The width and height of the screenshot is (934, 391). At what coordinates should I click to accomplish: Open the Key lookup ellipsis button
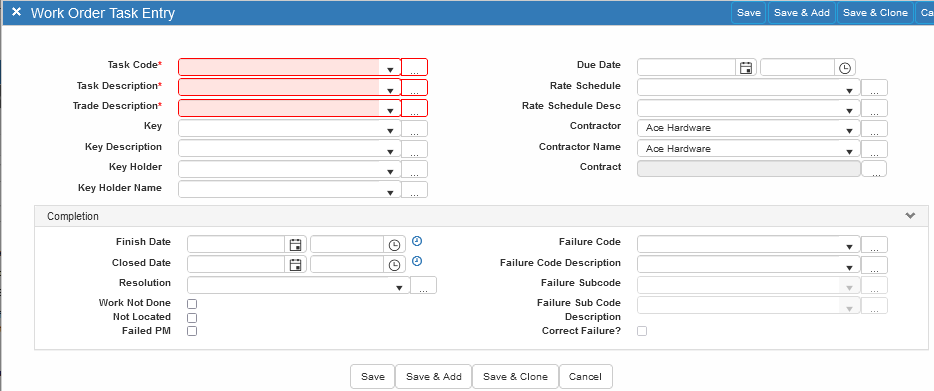[415, 128]
